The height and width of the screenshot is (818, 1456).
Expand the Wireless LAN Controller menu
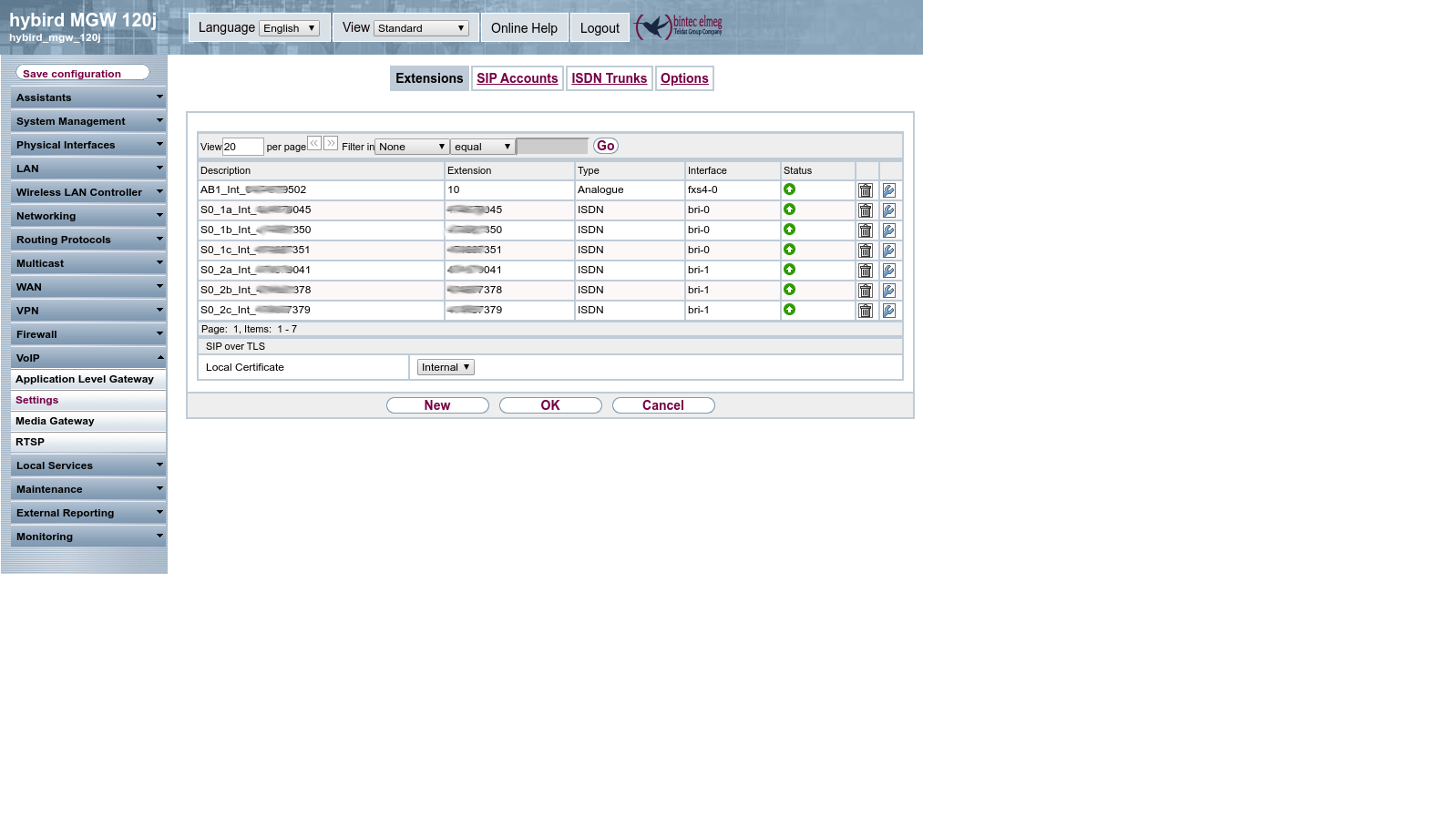point(88,192)
